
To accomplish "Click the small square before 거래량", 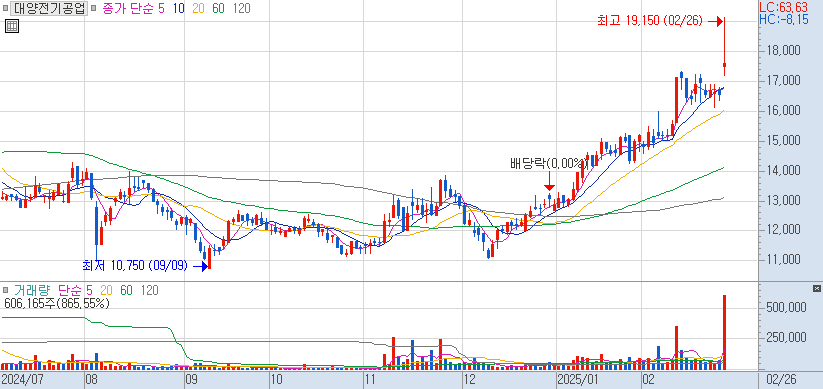I will [x=6, y=290].
